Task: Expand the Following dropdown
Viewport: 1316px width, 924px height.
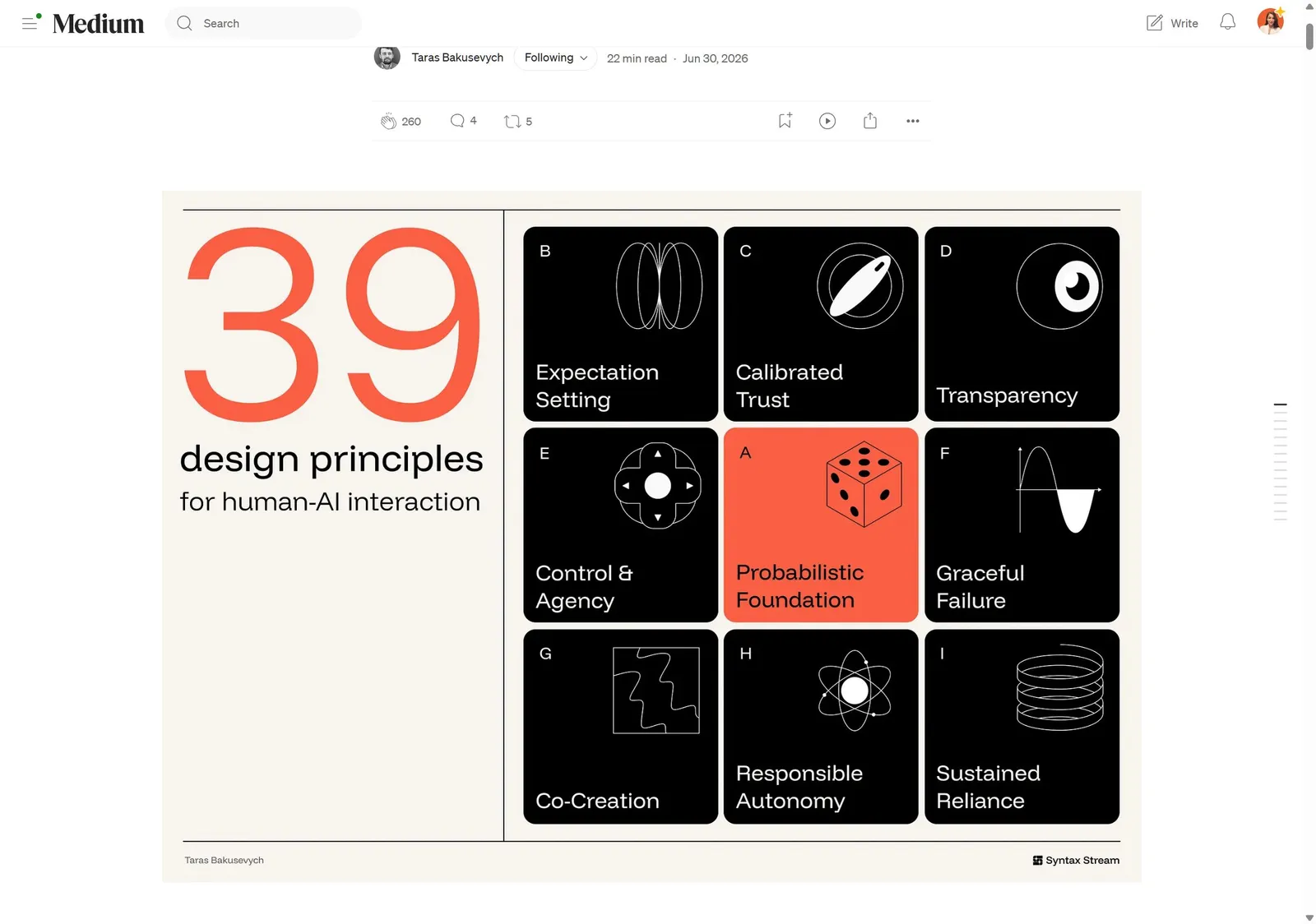Action: coord(555,58)
